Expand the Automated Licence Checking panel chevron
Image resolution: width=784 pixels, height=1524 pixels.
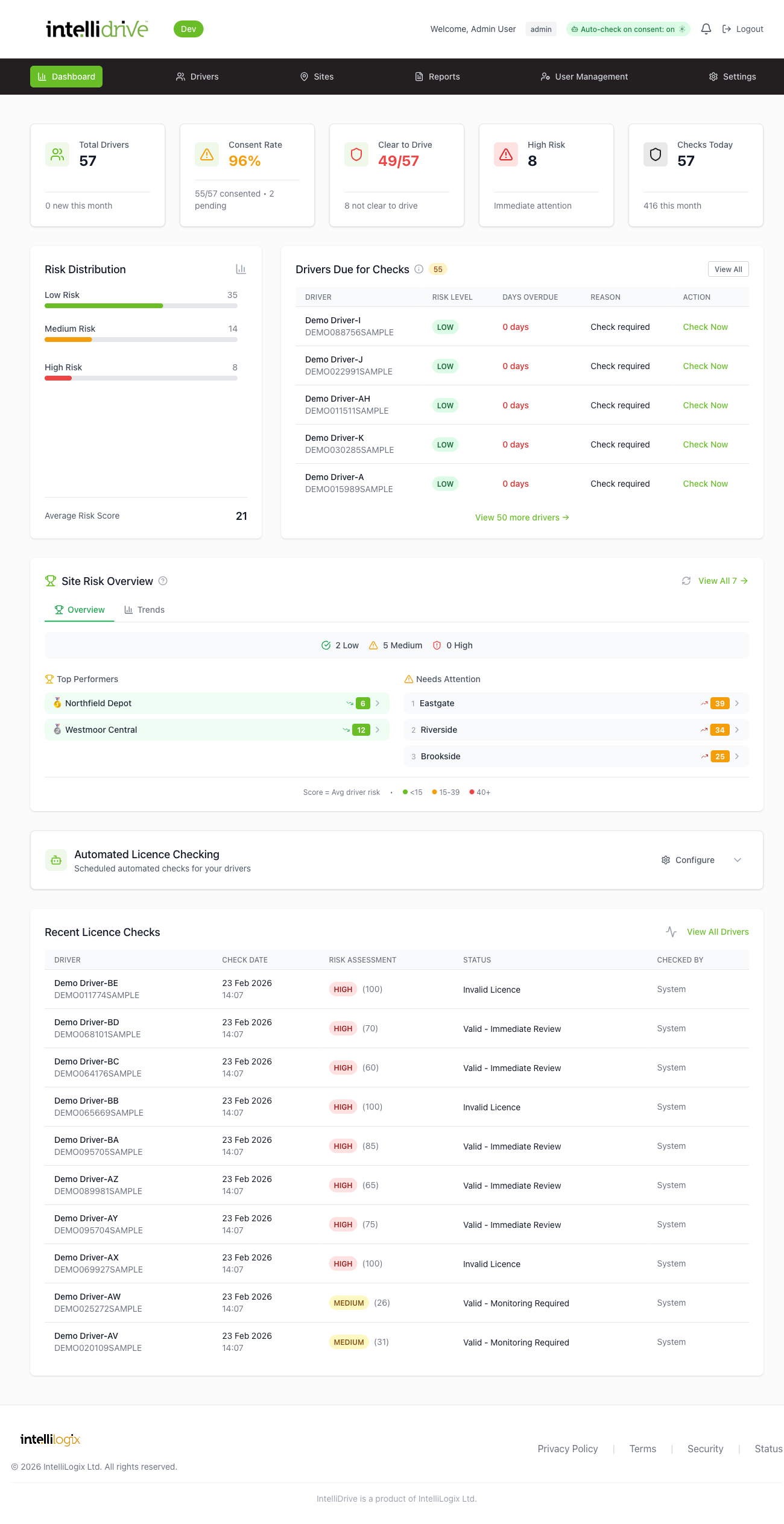738,860
